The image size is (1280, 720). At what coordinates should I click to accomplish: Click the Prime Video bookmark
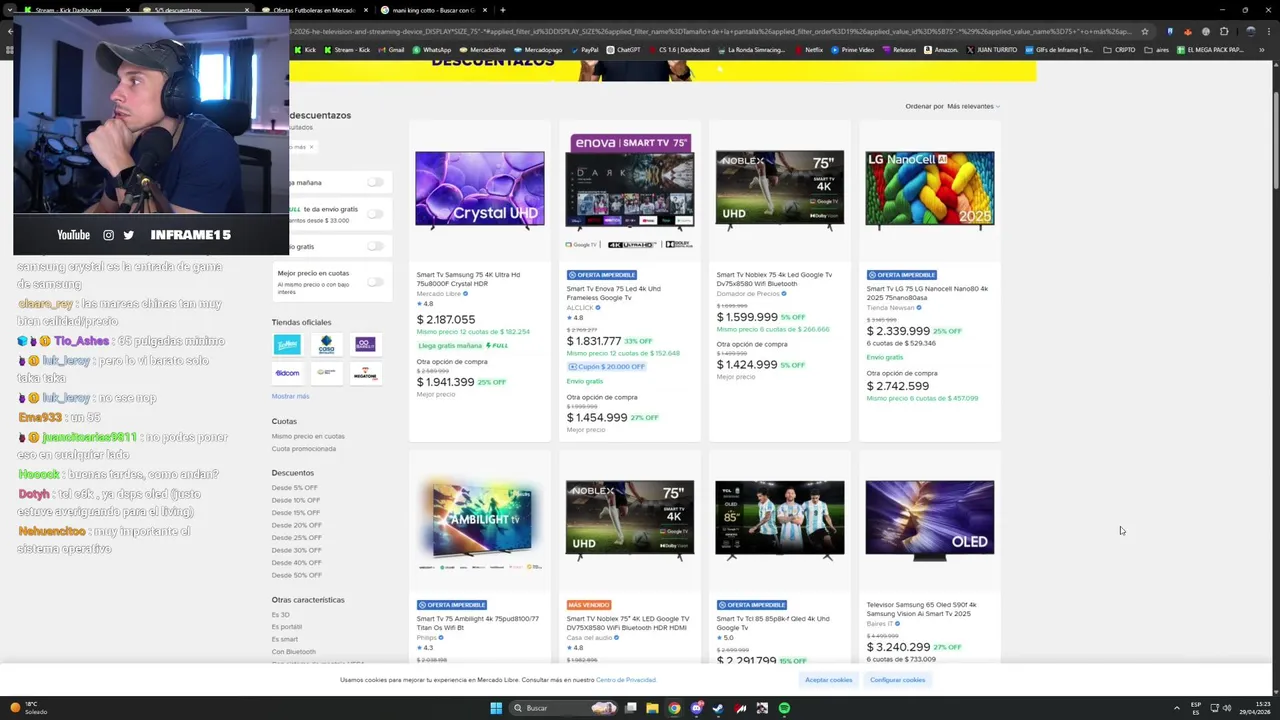[852, 50]
